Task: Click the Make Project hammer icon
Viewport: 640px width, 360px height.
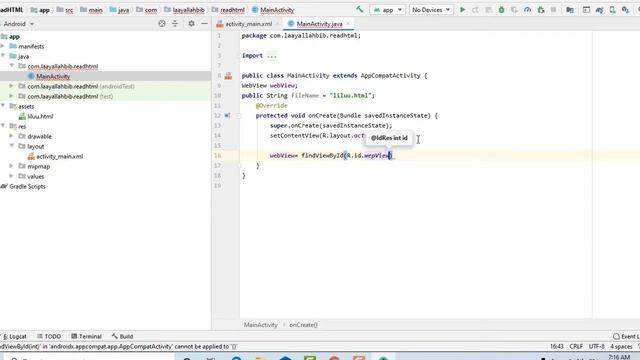Action: (360, 9)
